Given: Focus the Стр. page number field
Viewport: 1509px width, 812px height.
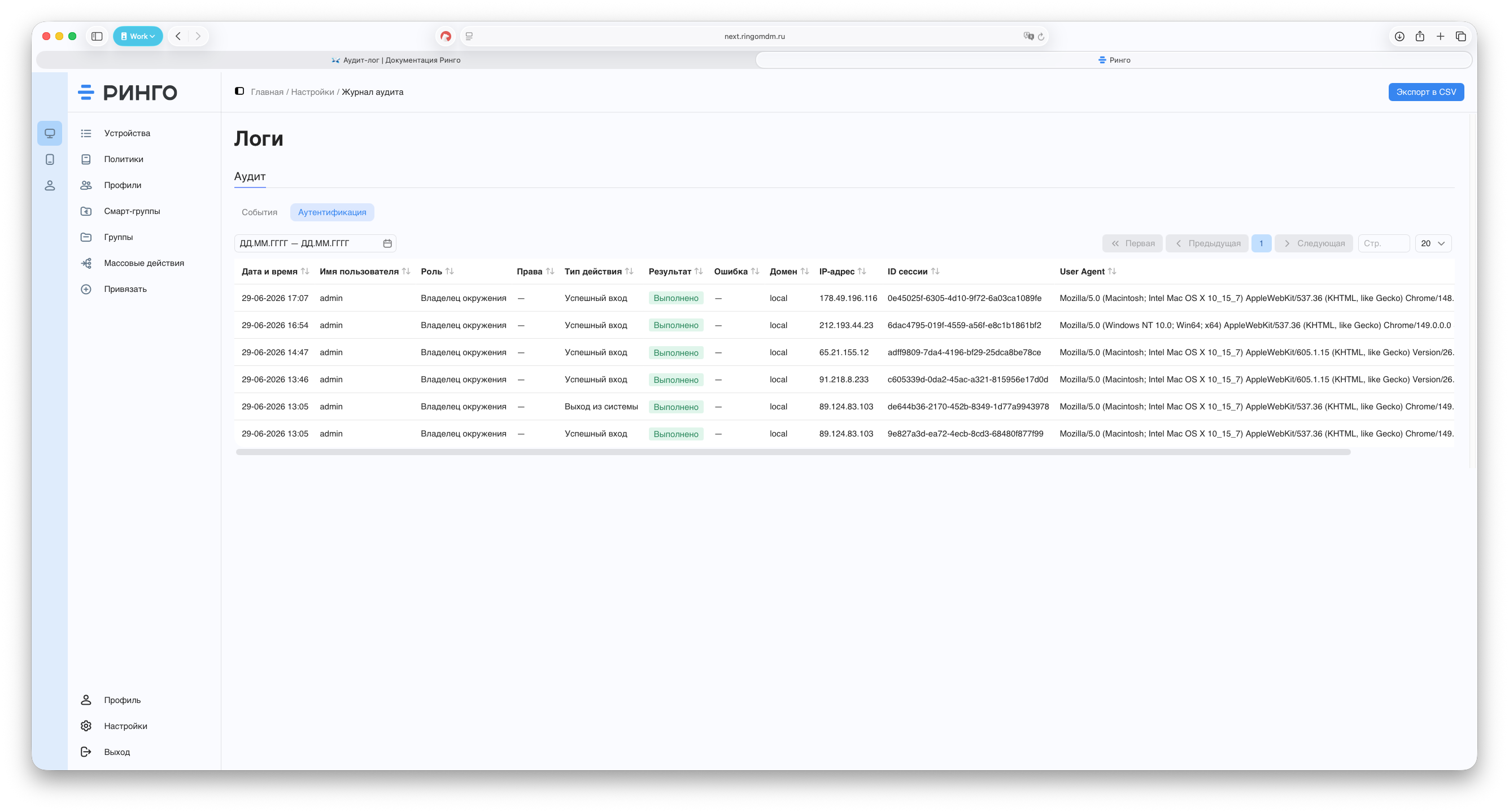Looking at the screenshot, I should click(1384, 243).
